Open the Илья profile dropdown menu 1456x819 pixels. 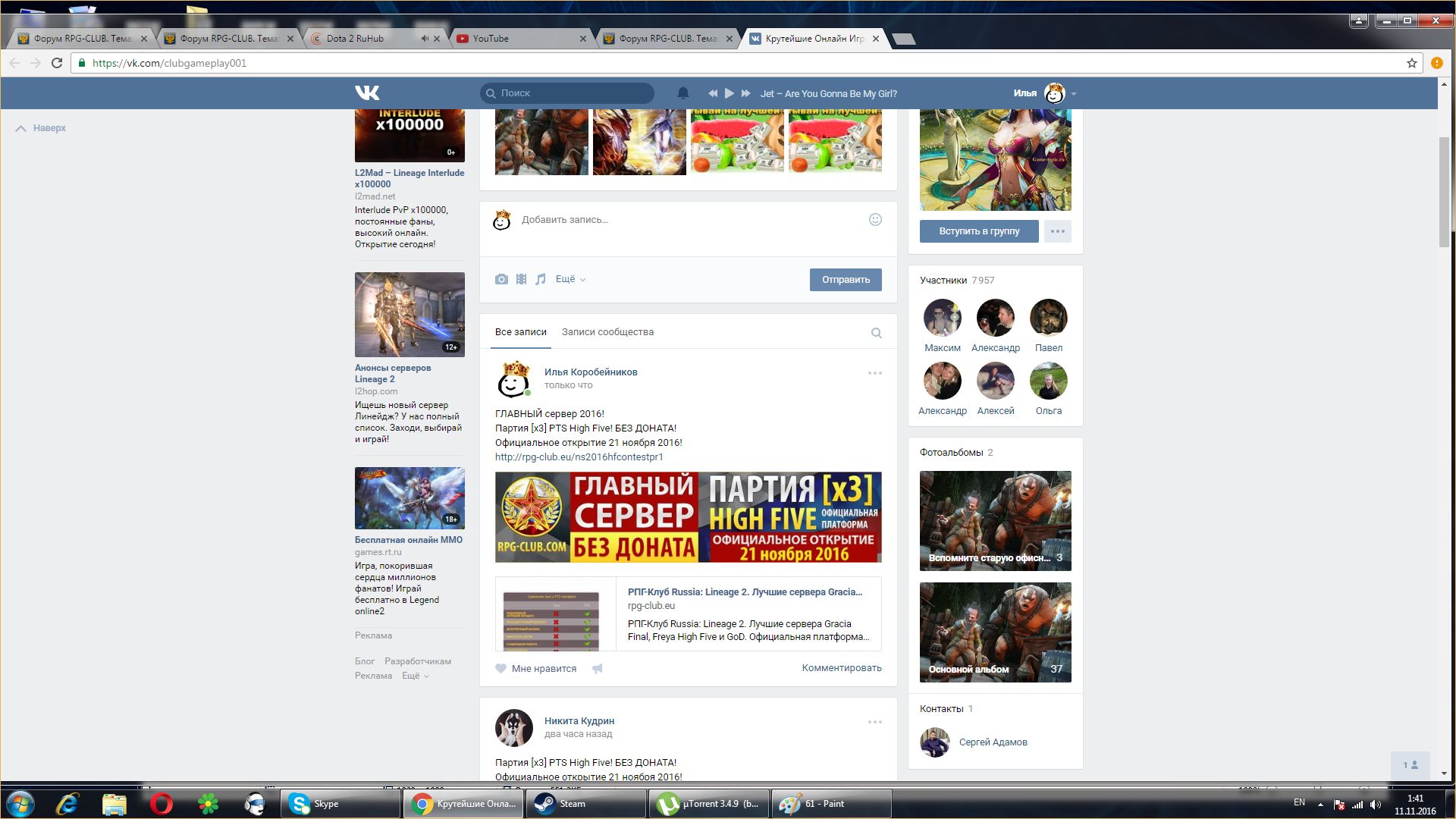1045,93
